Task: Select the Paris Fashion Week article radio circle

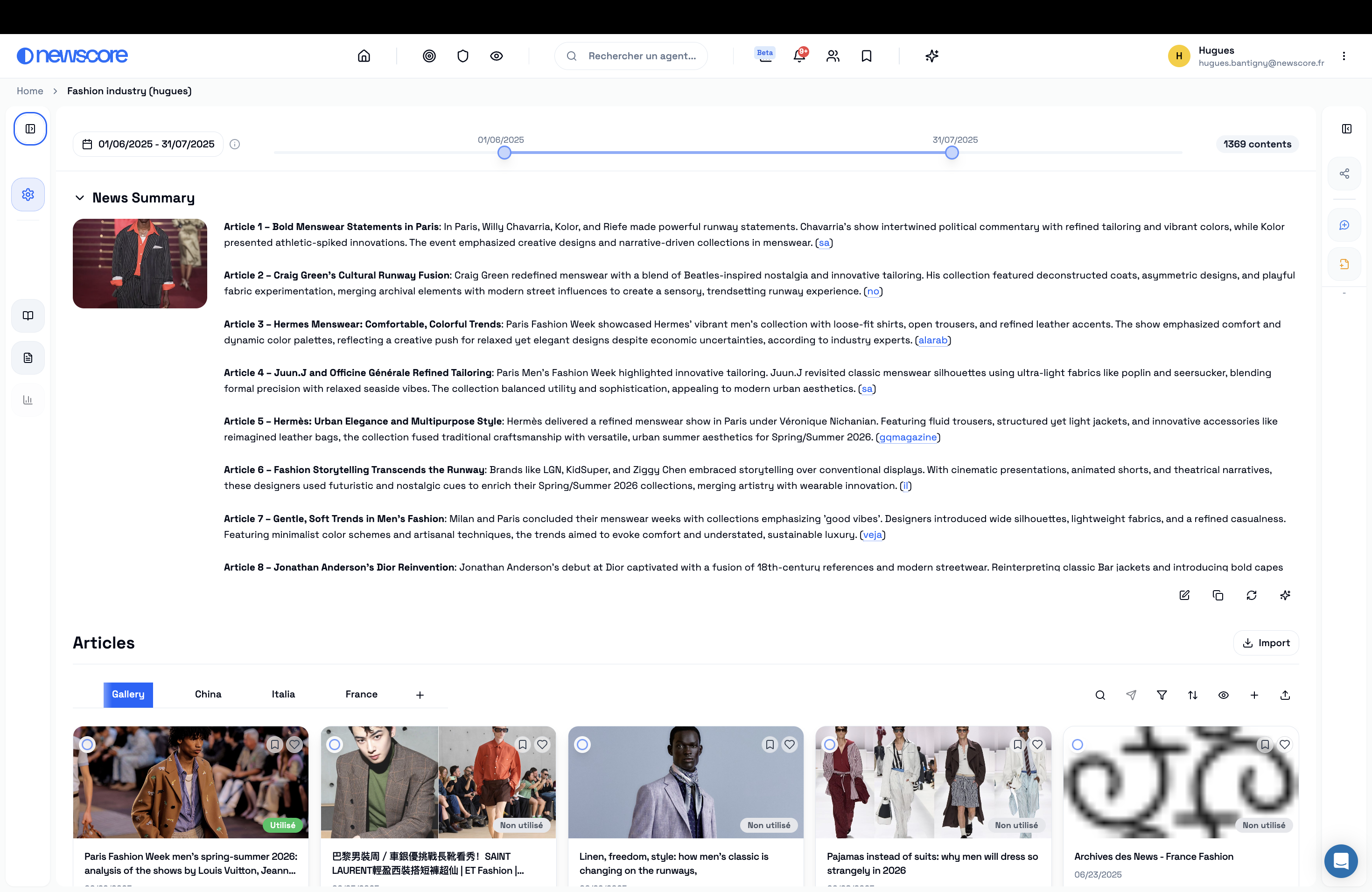Action: [87, 745]
